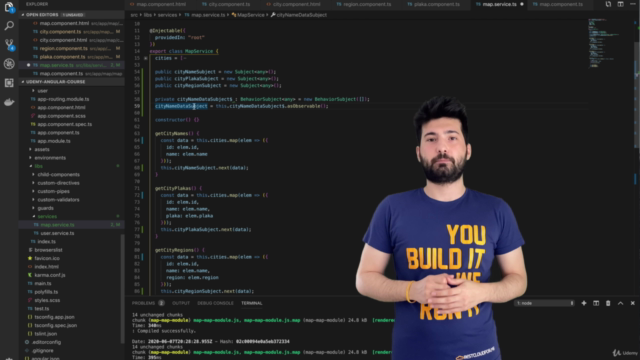Open the OUTPUT panel tab
The width and height of the screenshot is (640, 360).
pyautogui.click(x=181, y=303)
